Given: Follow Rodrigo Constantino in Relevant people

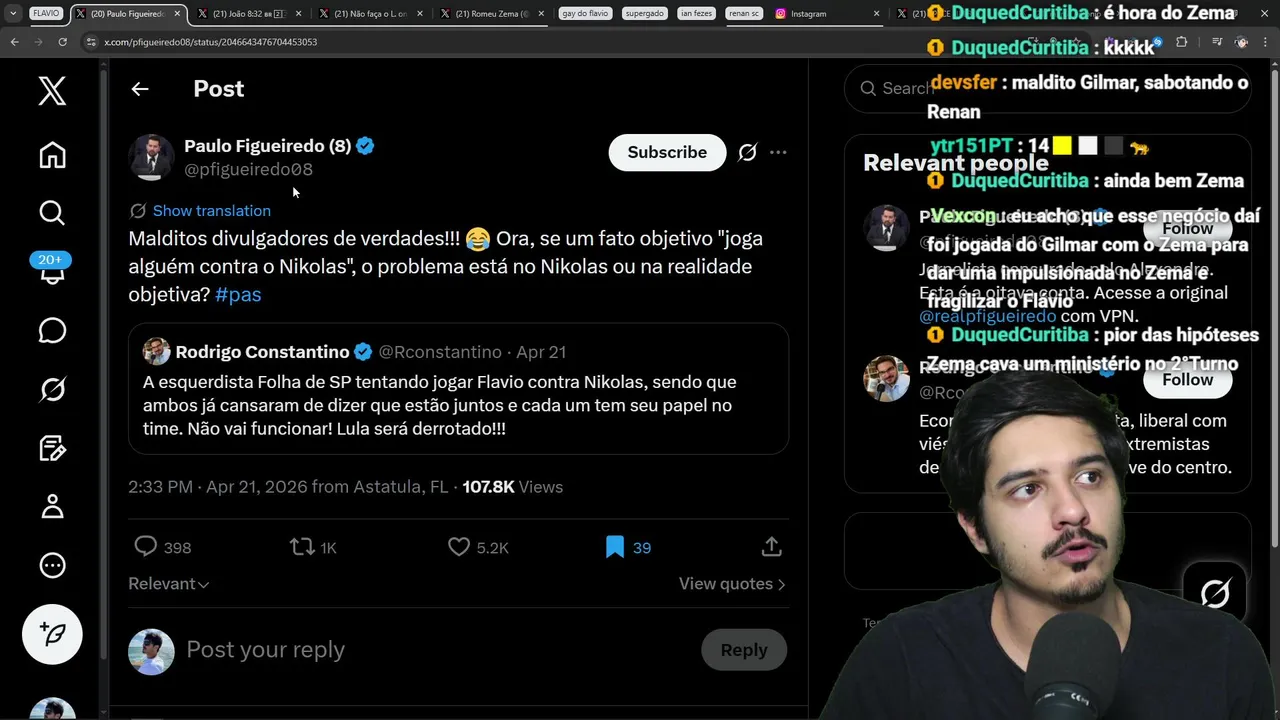Looking at the screenshot, I should [x=1187, y=380].
